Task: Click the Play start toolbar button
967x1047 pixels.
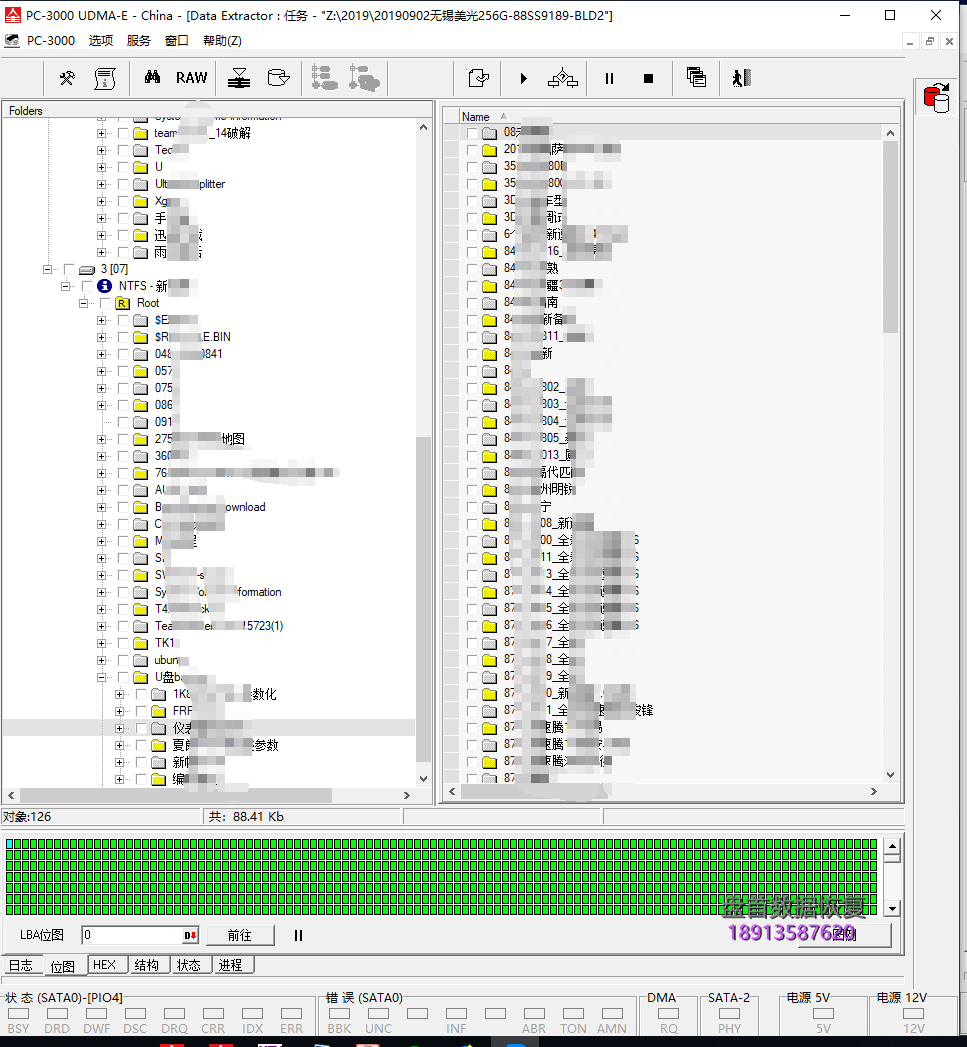Action: point(524,79)
